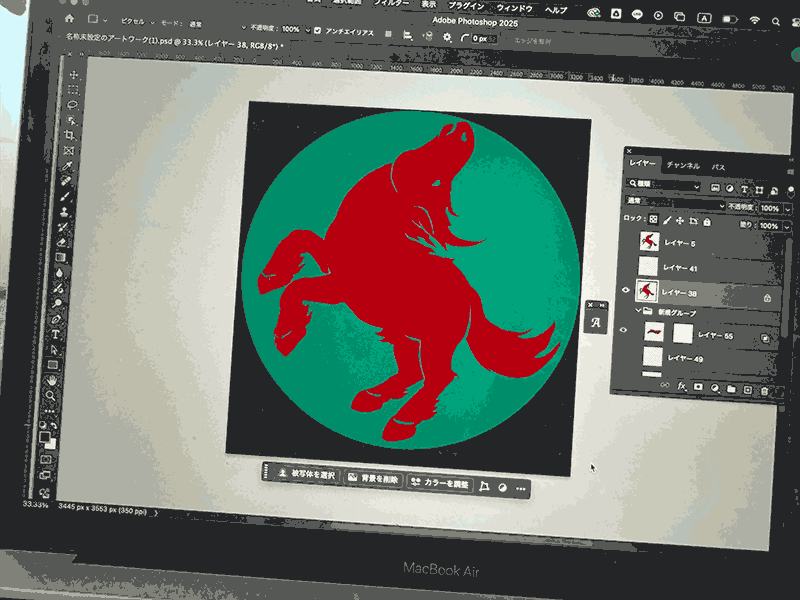800x600 pixels.
Task: Toggle type layer filter icon
Action: [744, 189]
